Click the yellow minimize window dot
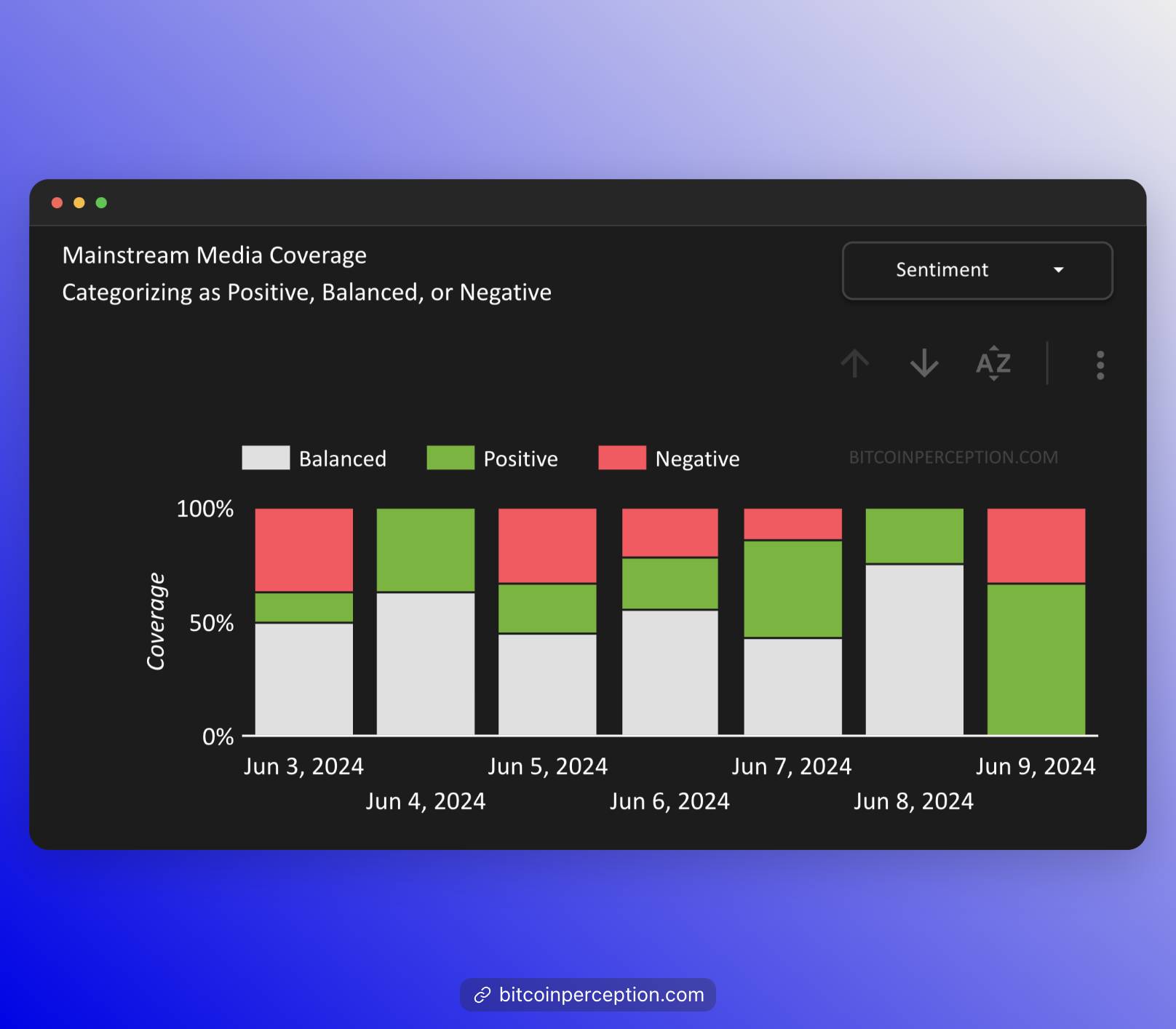1176x1029 pixels. pyautogui.click(x=79, y=203)
